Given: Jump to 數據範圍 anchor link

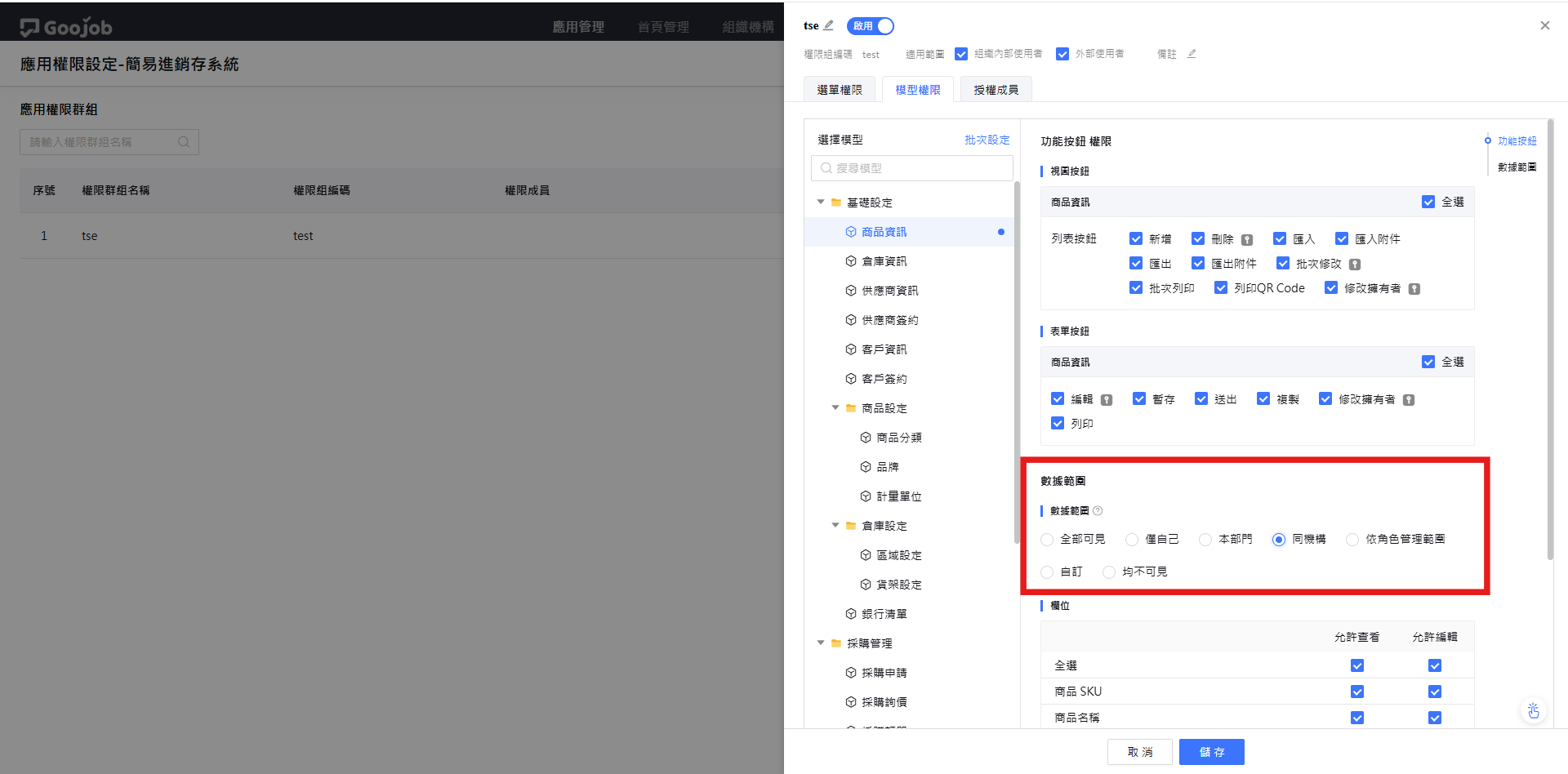Looking at the screenshot, I should pos(1517,167).
